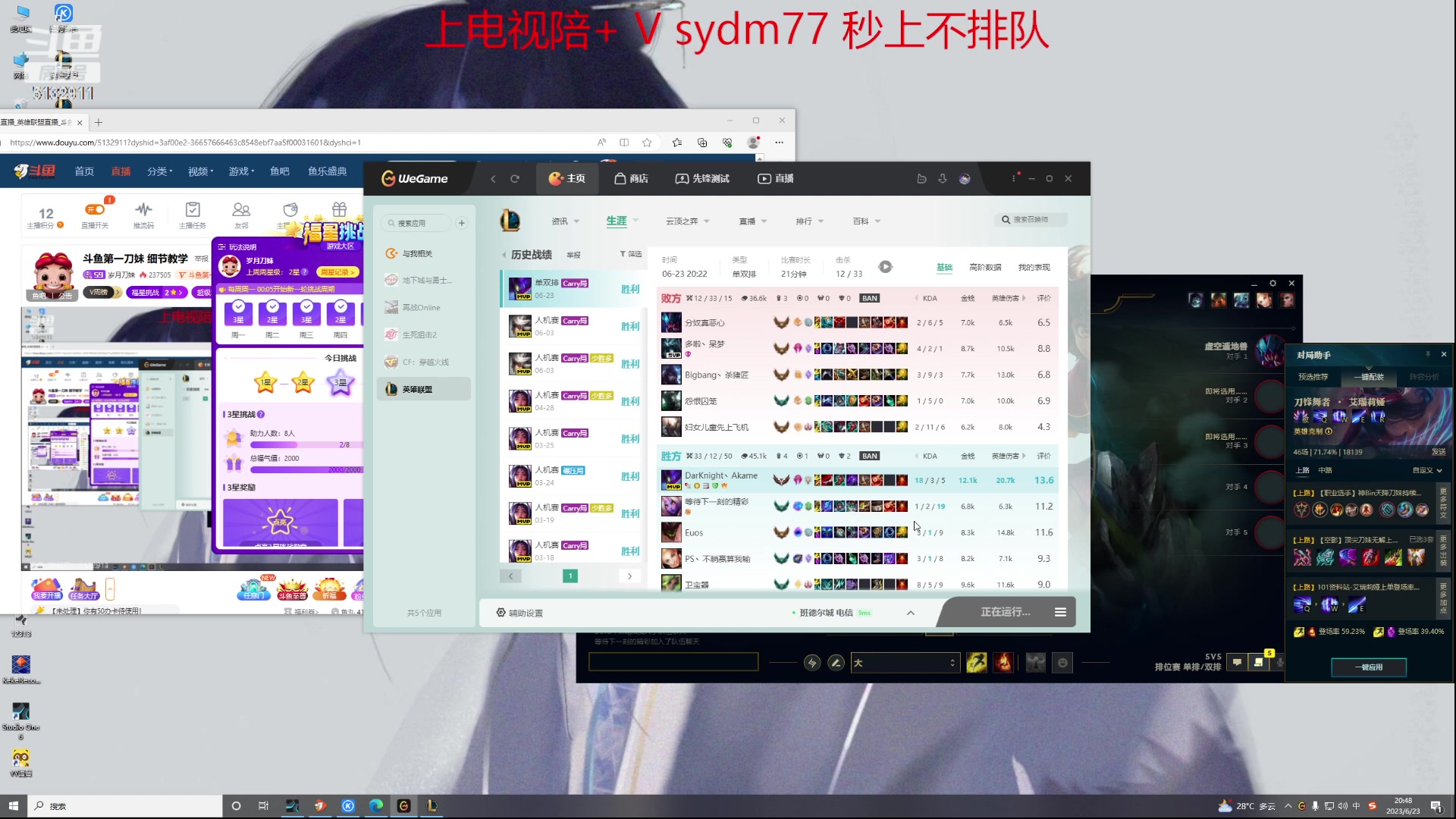The height and width of the screenshot is (819, 1456).
Task: Select the Flash summoner spell icon
Action: coord(977,663)
